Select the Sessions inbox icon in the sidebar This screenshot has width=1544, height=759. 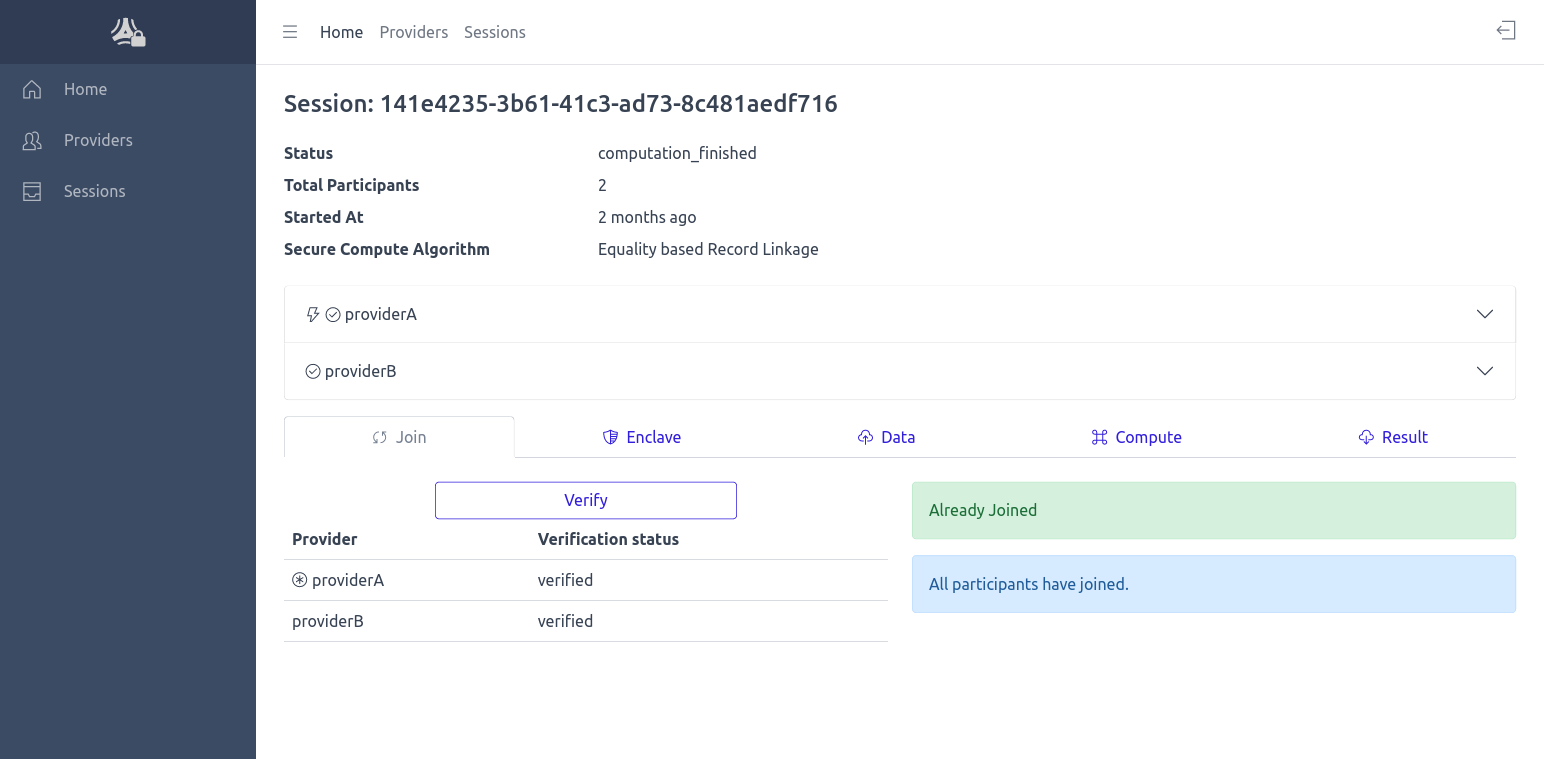(31, 190)
